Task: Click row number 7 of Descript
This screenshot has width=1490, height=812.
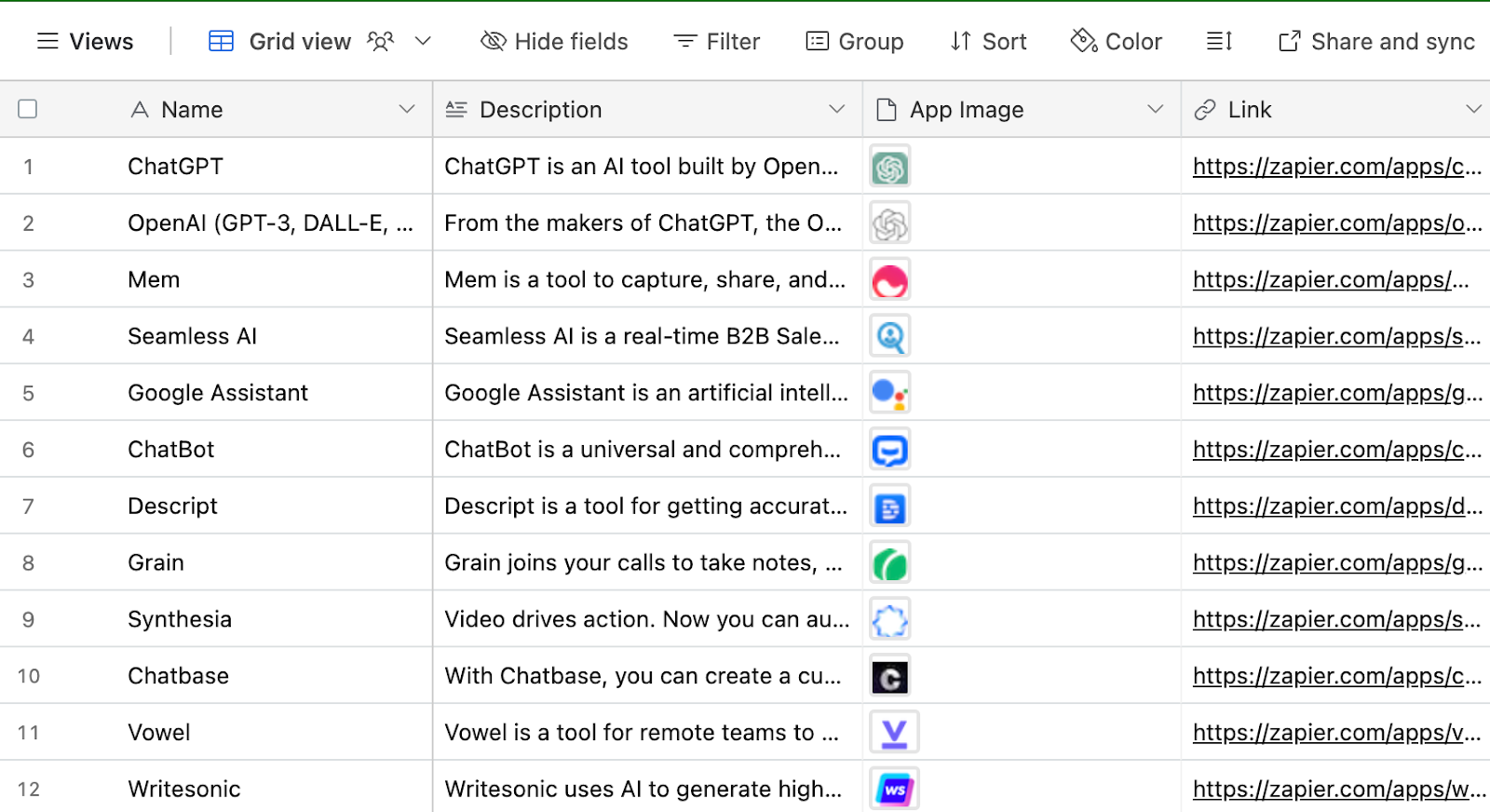Action: pos(28,507)
